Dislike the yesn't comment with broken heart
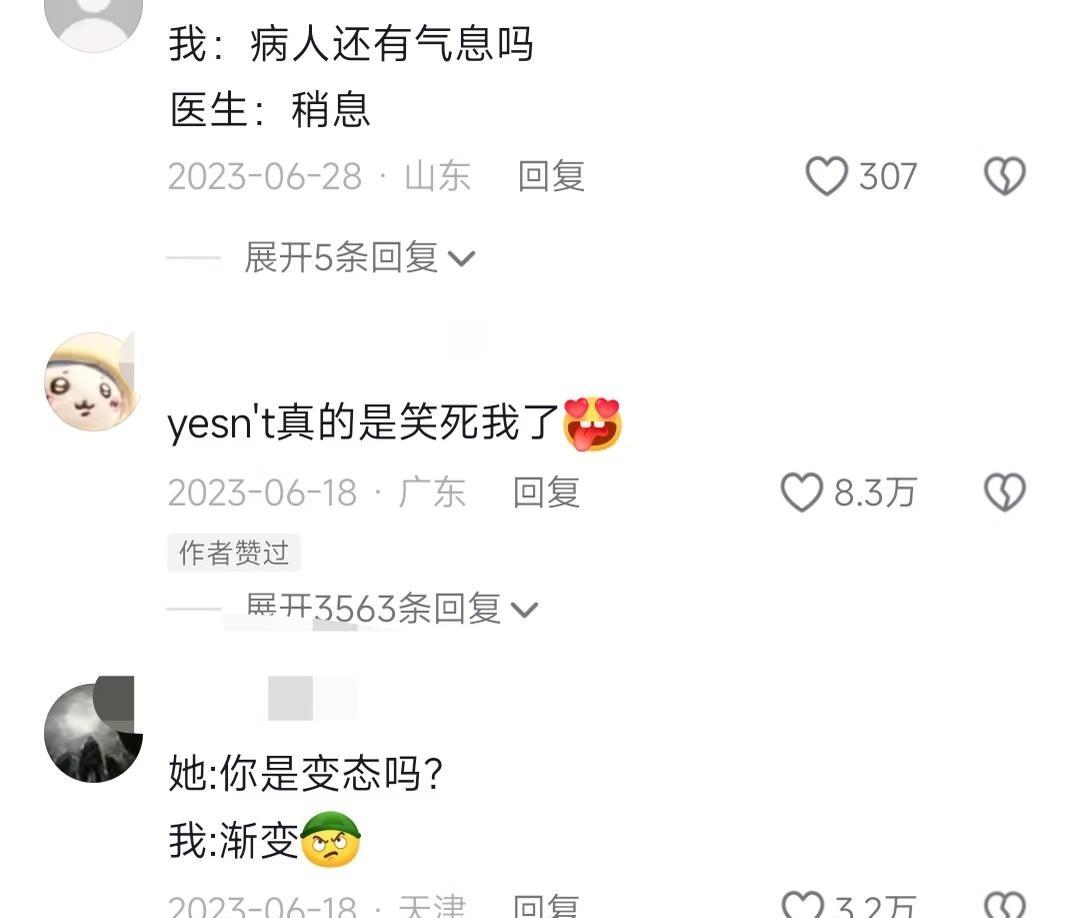The height and width of the screenshot is (918, 1080). click(x=1005, y=492)
